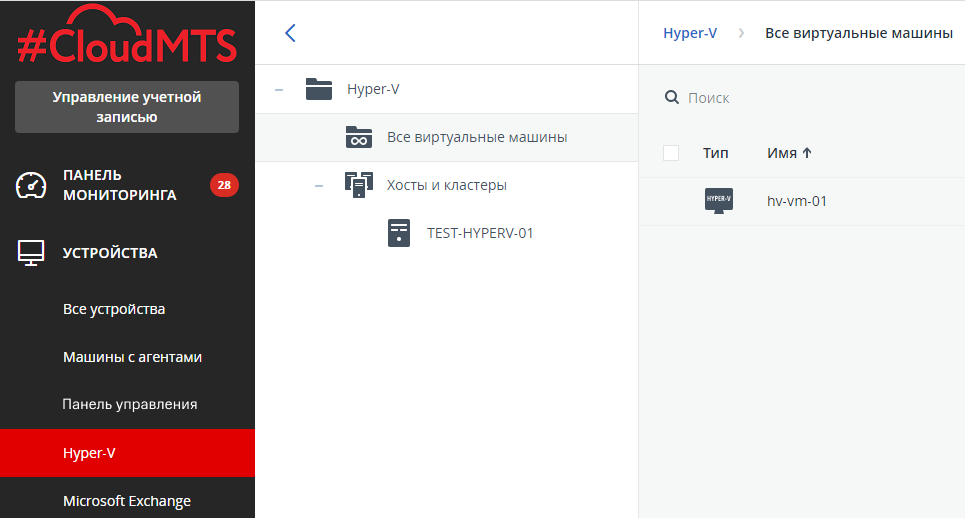Click the search magnifier icon
Screen dimensions: 965x518
pyautogui.click(x=672, y=98)
